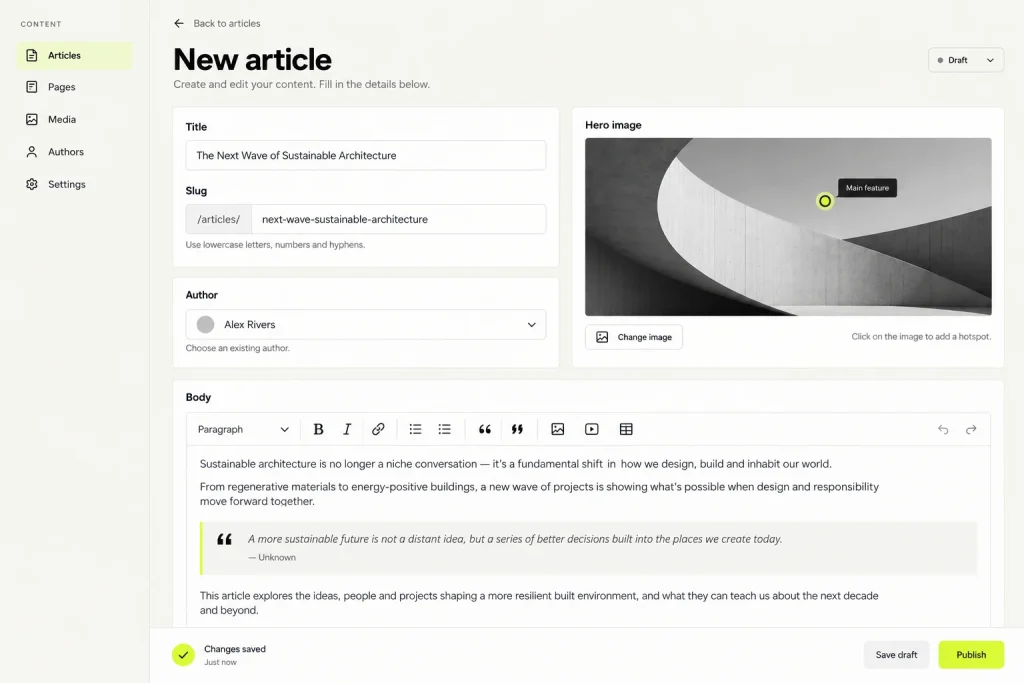Insert an image into the body

coord(558,429)
